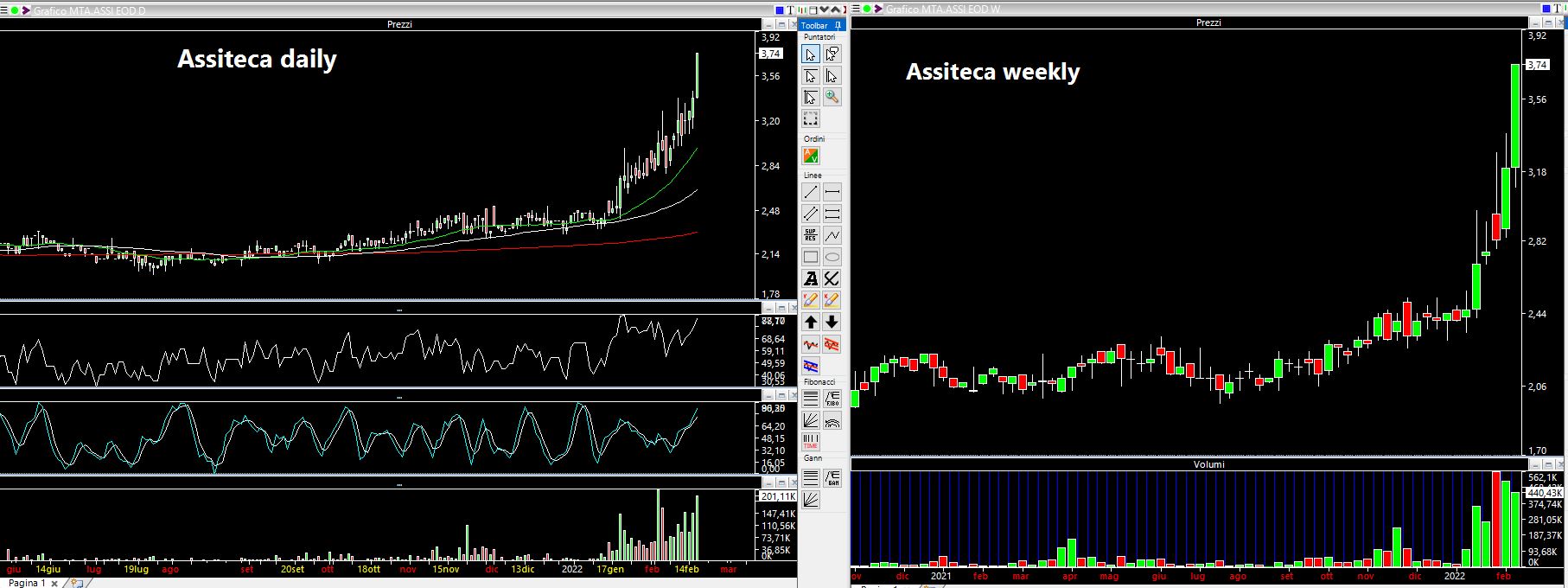Select the diagonal trend line tool
Viewport: 1568px width, 588px height.
coord(810,192)
